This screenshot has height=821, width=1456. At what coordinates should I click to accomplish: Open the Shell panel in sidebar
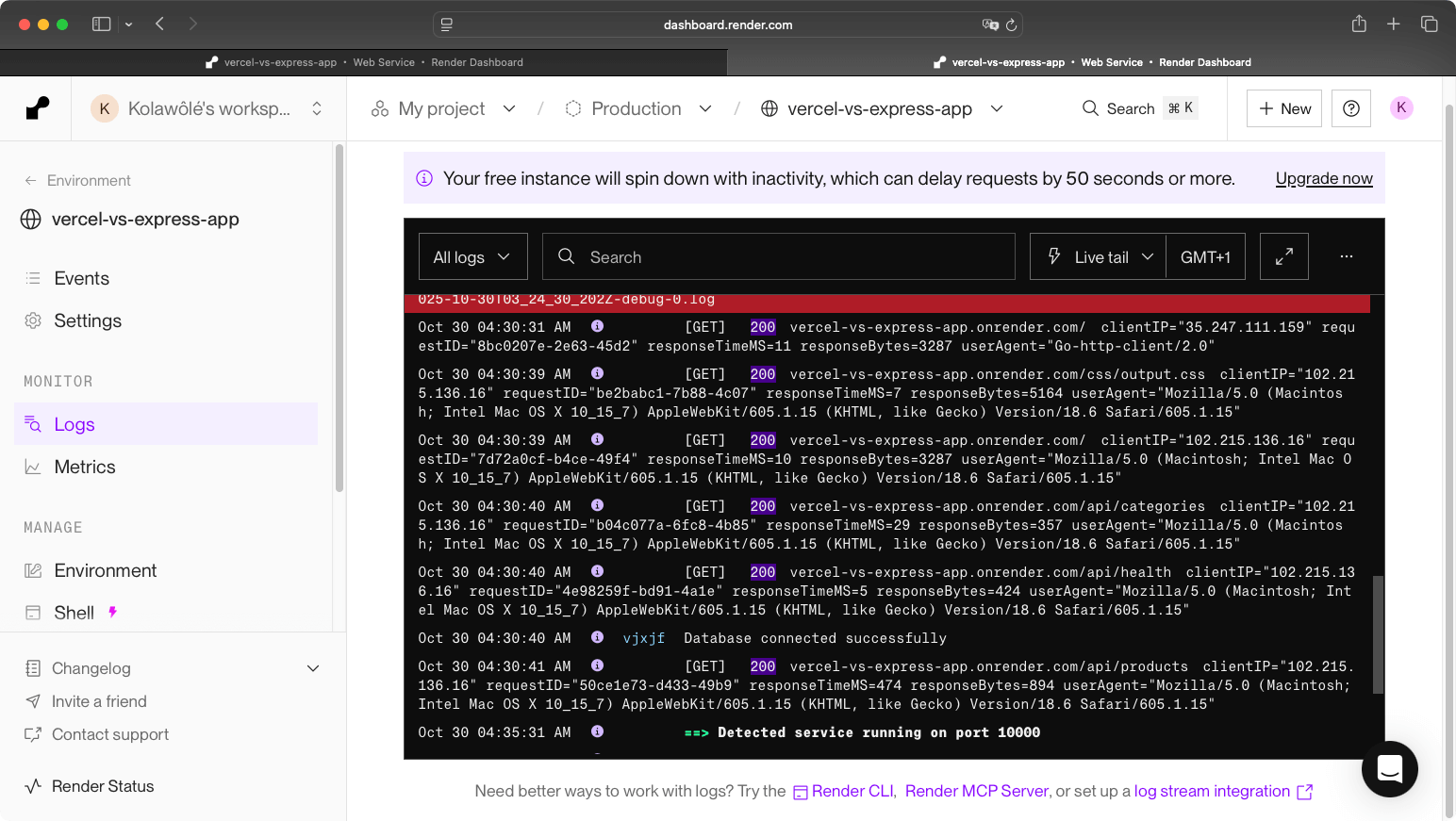click(75, 612)
